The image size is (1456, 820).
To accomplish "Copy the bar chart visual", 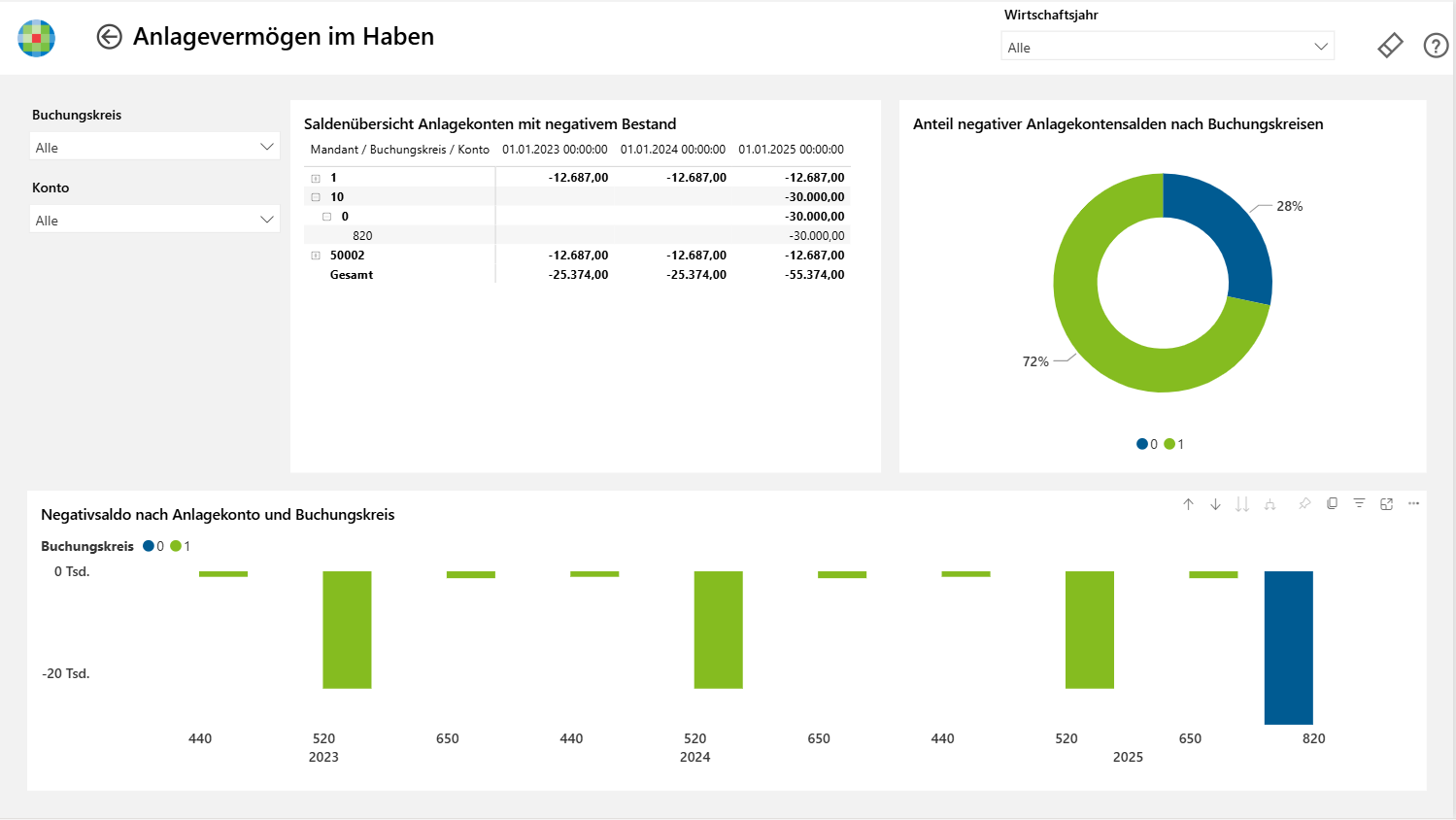I will coord(1332,503).
